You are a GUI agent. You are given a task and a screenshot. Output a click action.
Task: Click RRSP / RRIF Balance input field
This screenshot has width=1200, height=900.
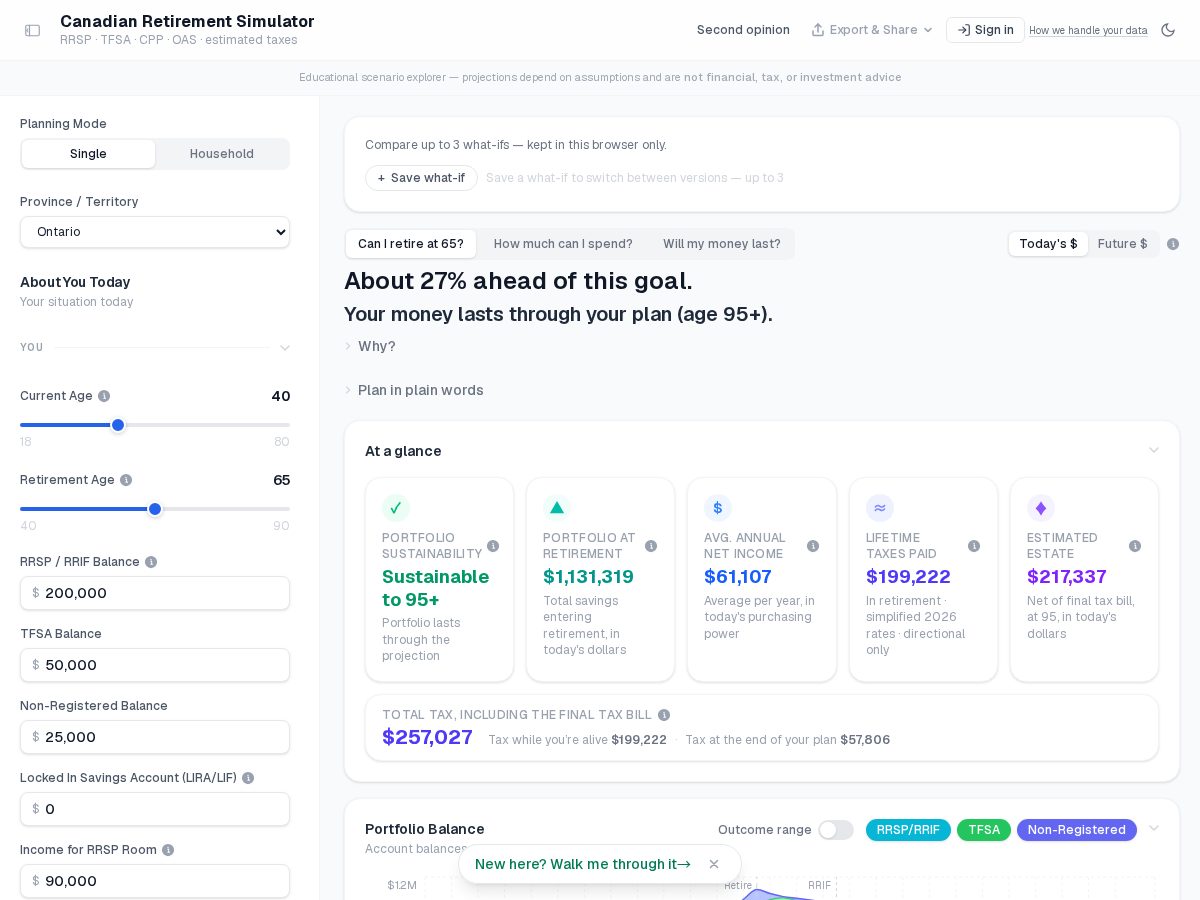(x=155, y=593)
